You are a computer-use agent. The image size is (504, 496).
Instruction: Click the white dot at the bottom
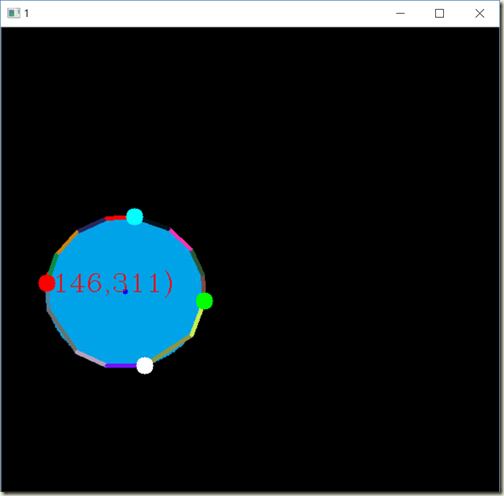(145, 366)
